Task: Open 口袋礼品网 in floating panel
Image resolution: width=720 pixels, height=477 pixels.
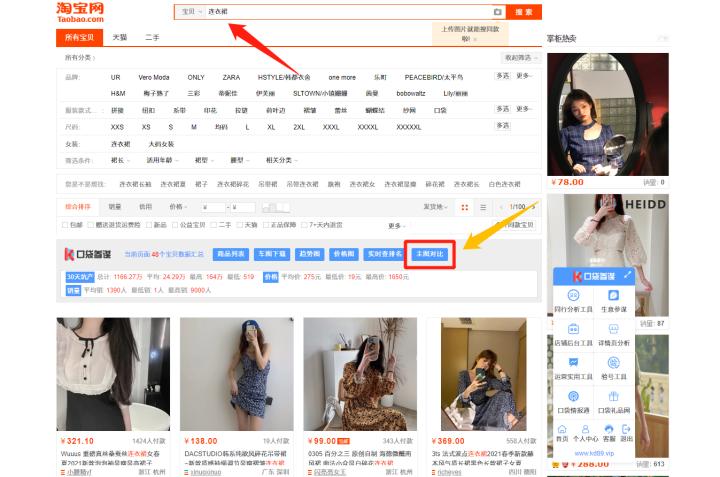Action: (613, 402)
